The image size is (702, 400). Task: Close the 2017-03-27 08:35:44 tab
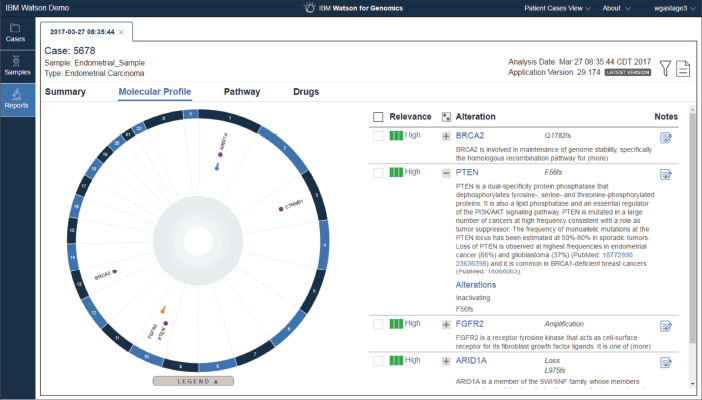click(x=121, y=33)
